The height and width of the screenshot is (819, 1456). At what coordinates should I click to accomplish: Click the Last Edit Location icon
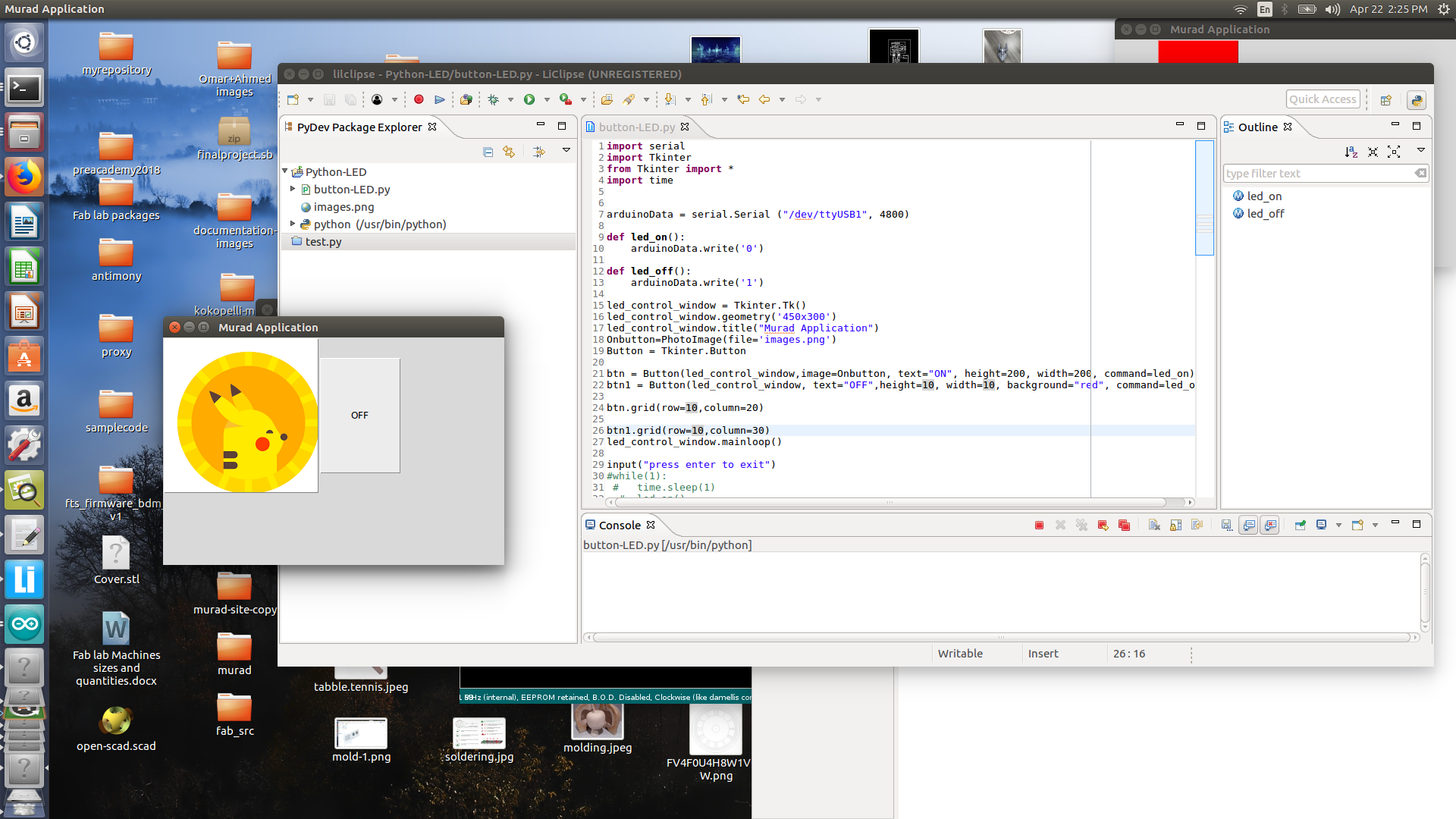743,99
